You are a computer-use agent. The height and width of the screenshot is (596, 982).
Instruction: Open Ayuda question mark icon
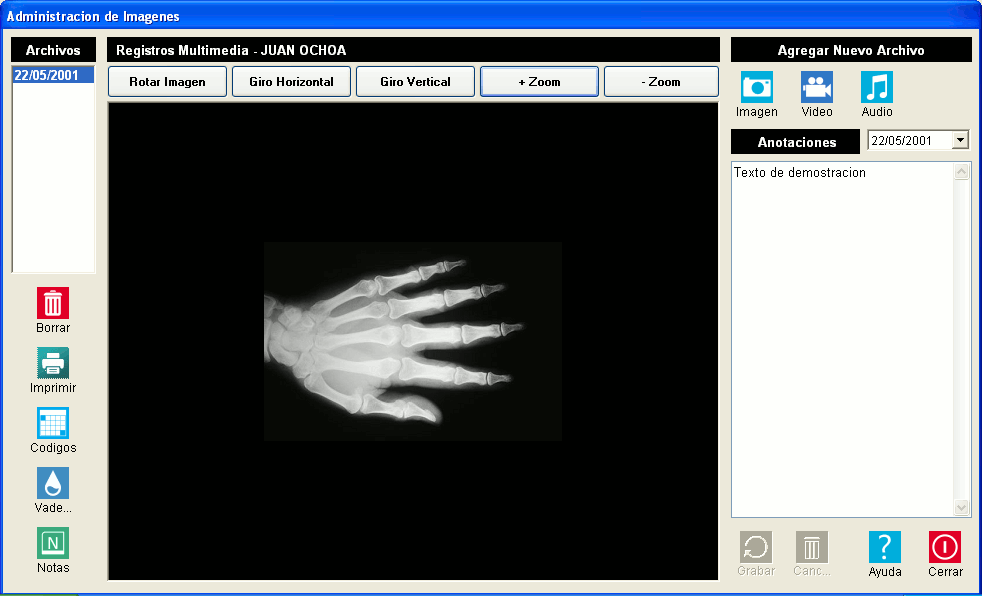click(885, 548)
